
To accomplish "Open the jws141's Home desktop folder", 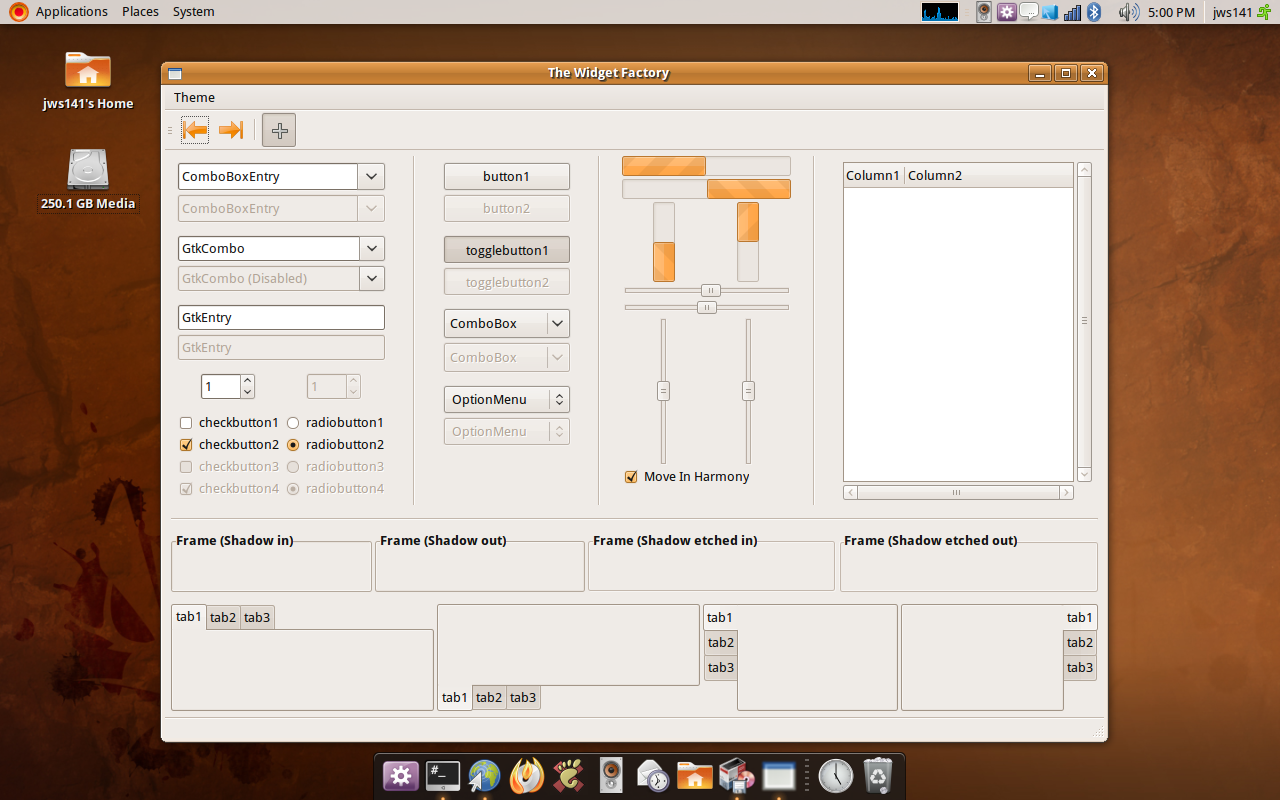I will pyautogui.click(x=88, y=72).
